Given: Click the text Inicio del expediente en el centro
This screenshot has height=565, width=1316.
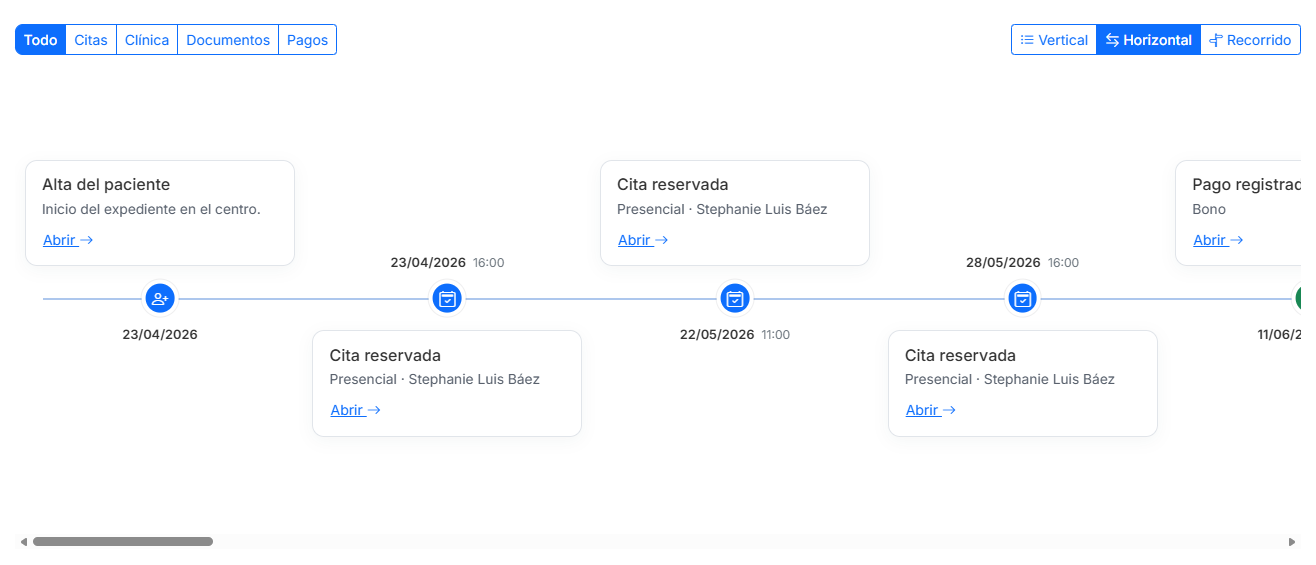Looking at the screenshot, I should click(x=151, y=209).
